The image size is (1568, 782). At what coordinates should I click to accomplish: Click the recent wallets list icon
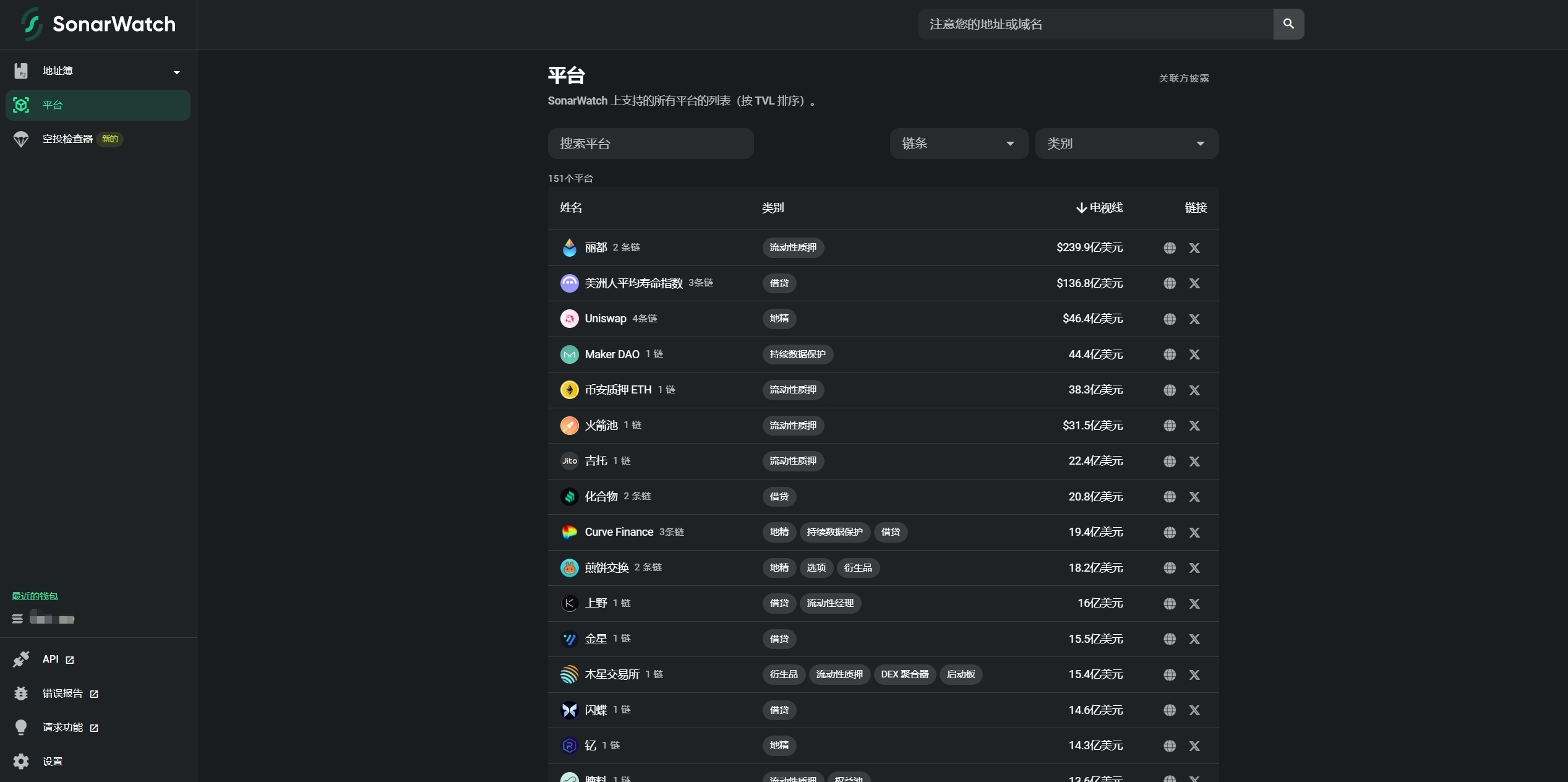coord(17,618)
